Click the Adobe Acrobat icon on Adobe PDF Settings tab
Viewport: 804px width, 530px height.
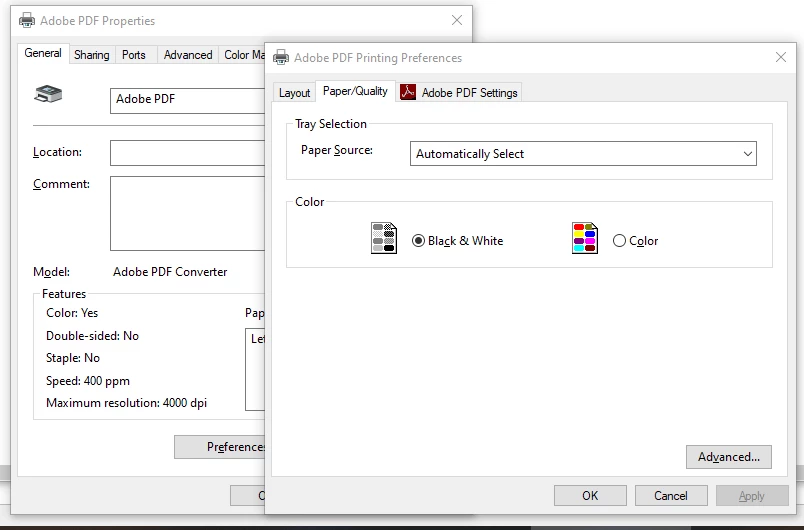(x=408, y=92)
